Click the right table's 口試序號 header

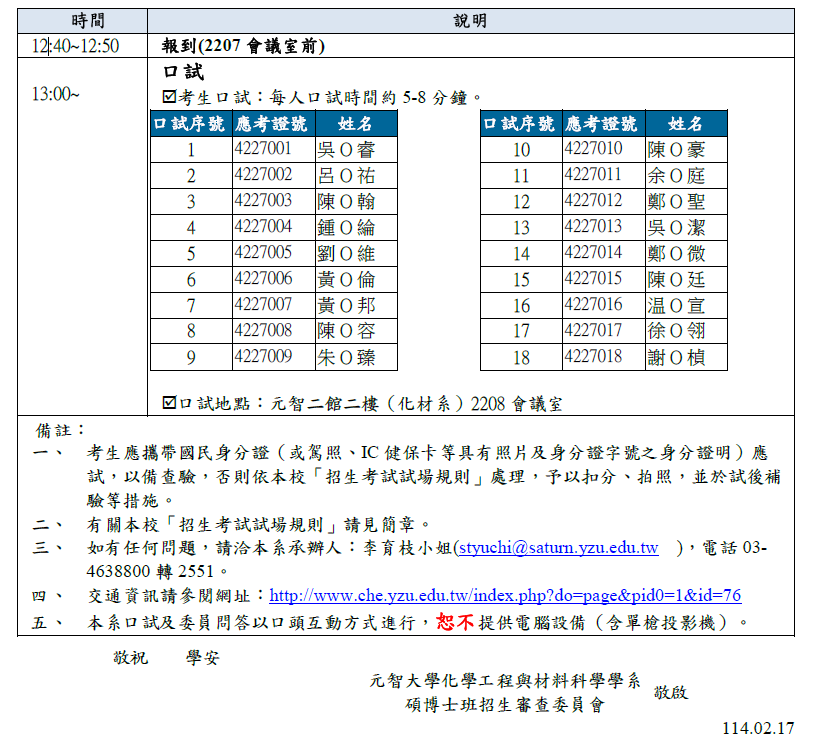[x=520, y=124]
